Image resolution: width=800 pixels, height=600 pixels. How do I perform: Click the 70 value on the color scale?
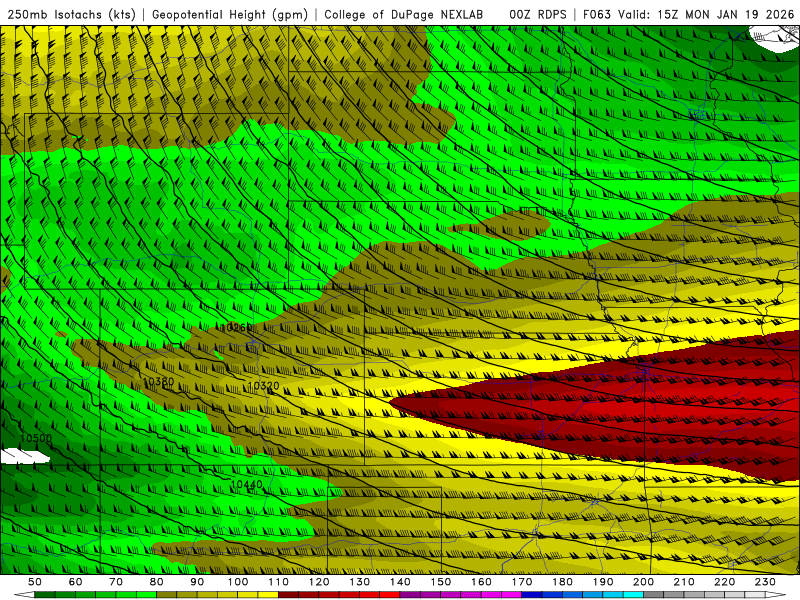(116, 582)
